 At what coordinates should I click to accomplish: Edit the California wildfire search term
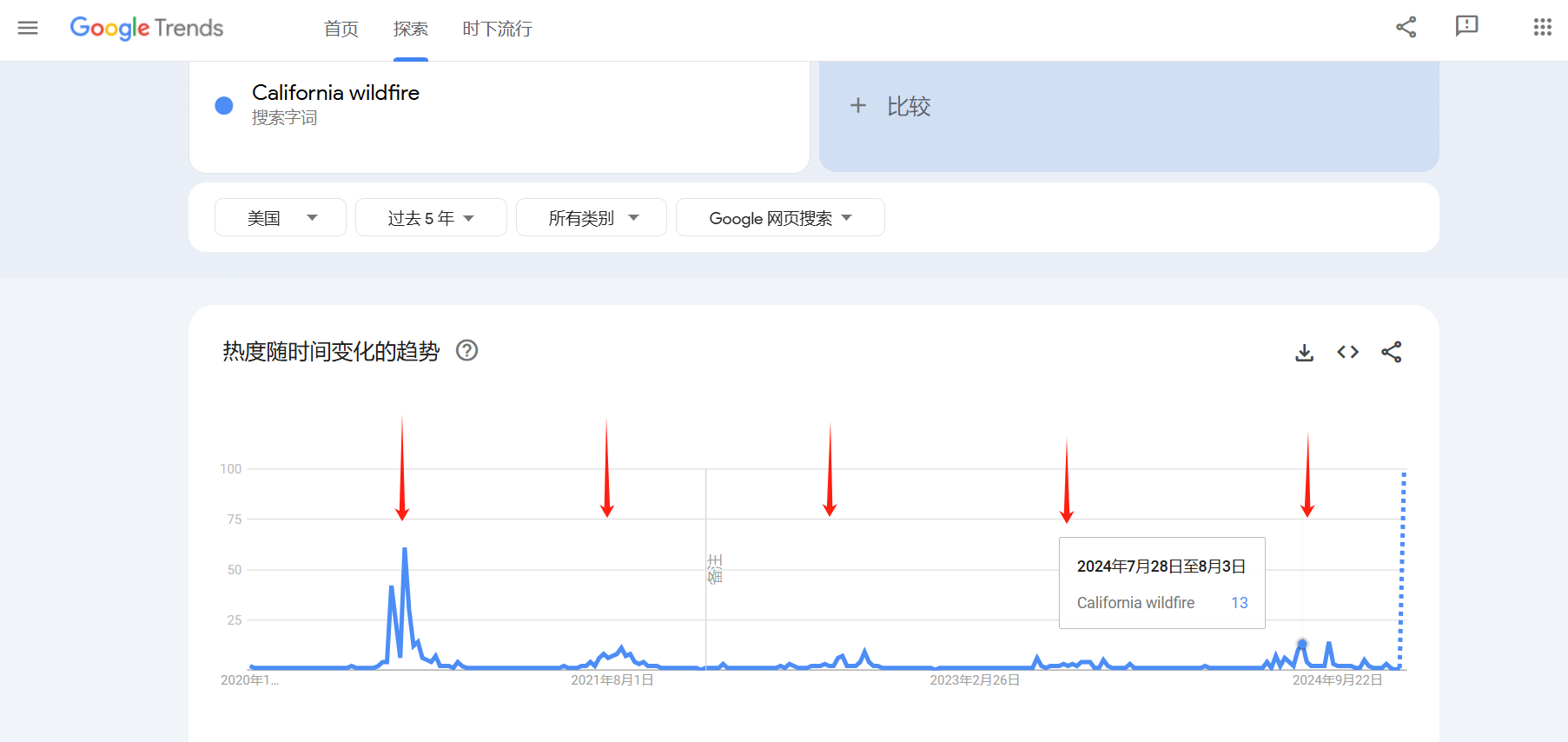point(335,92)
